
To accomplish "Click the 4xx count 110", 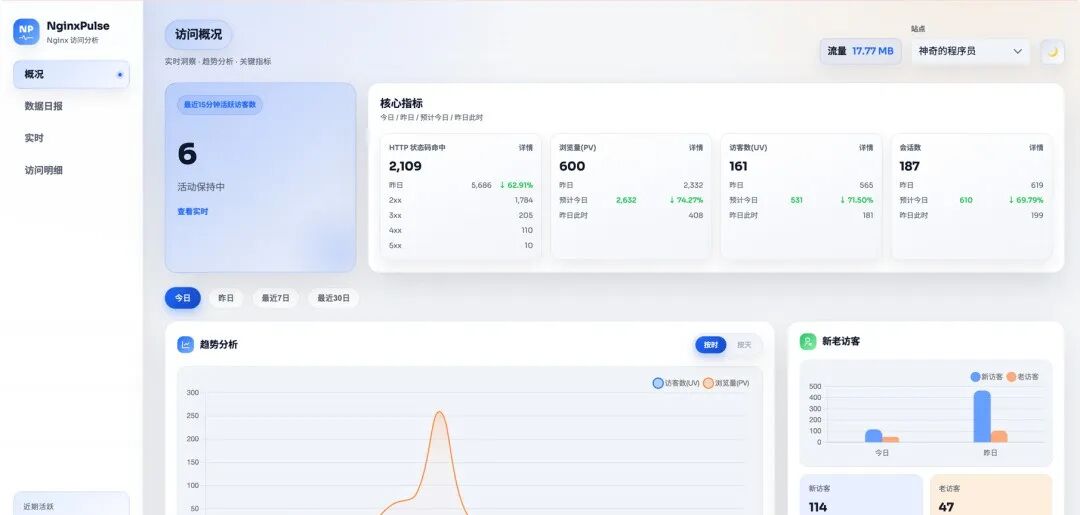I will click(527, 231).
